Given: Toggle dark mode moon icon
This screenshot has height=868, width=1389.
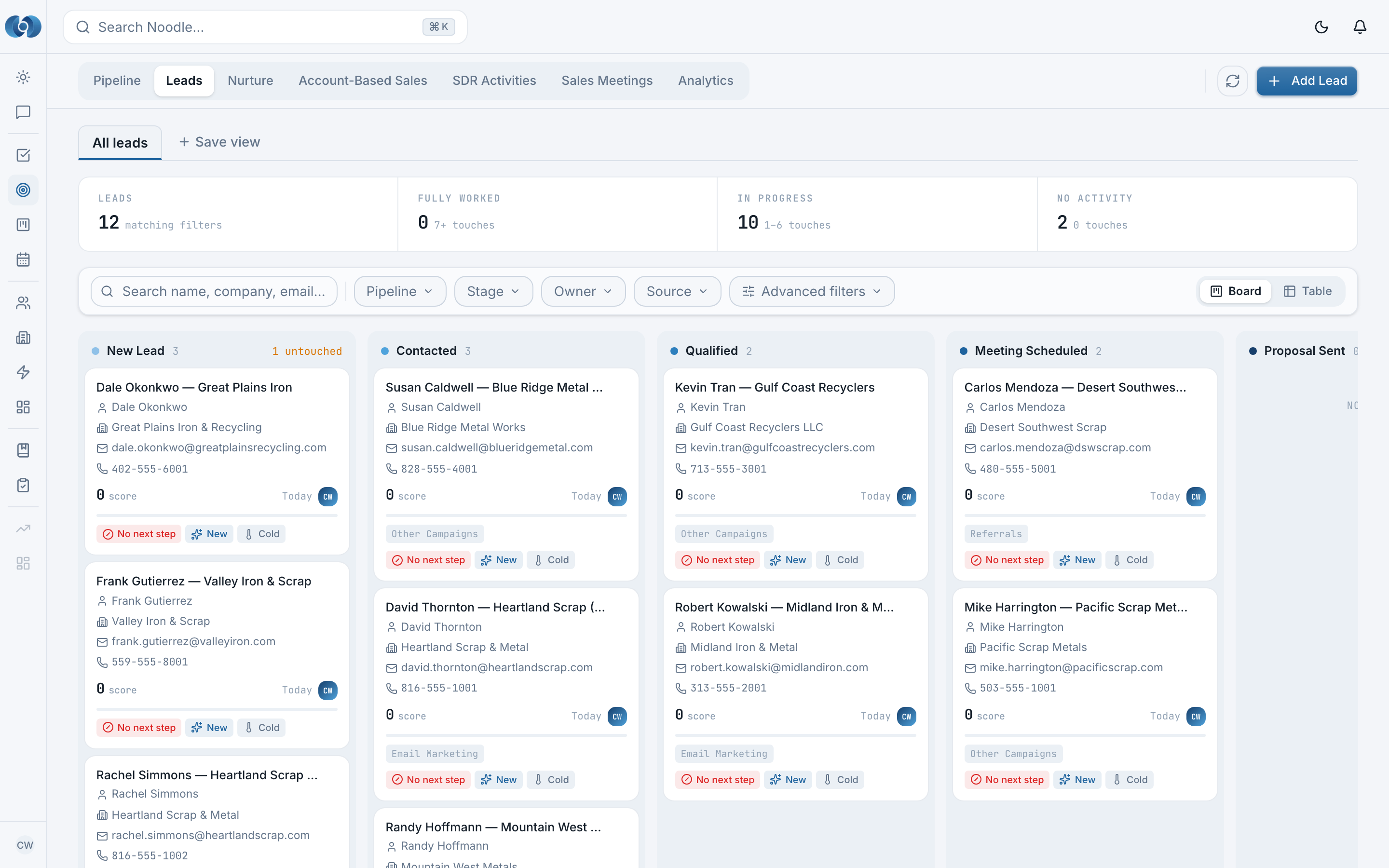Looking at the screenshot, I should tap(1321, 27).
